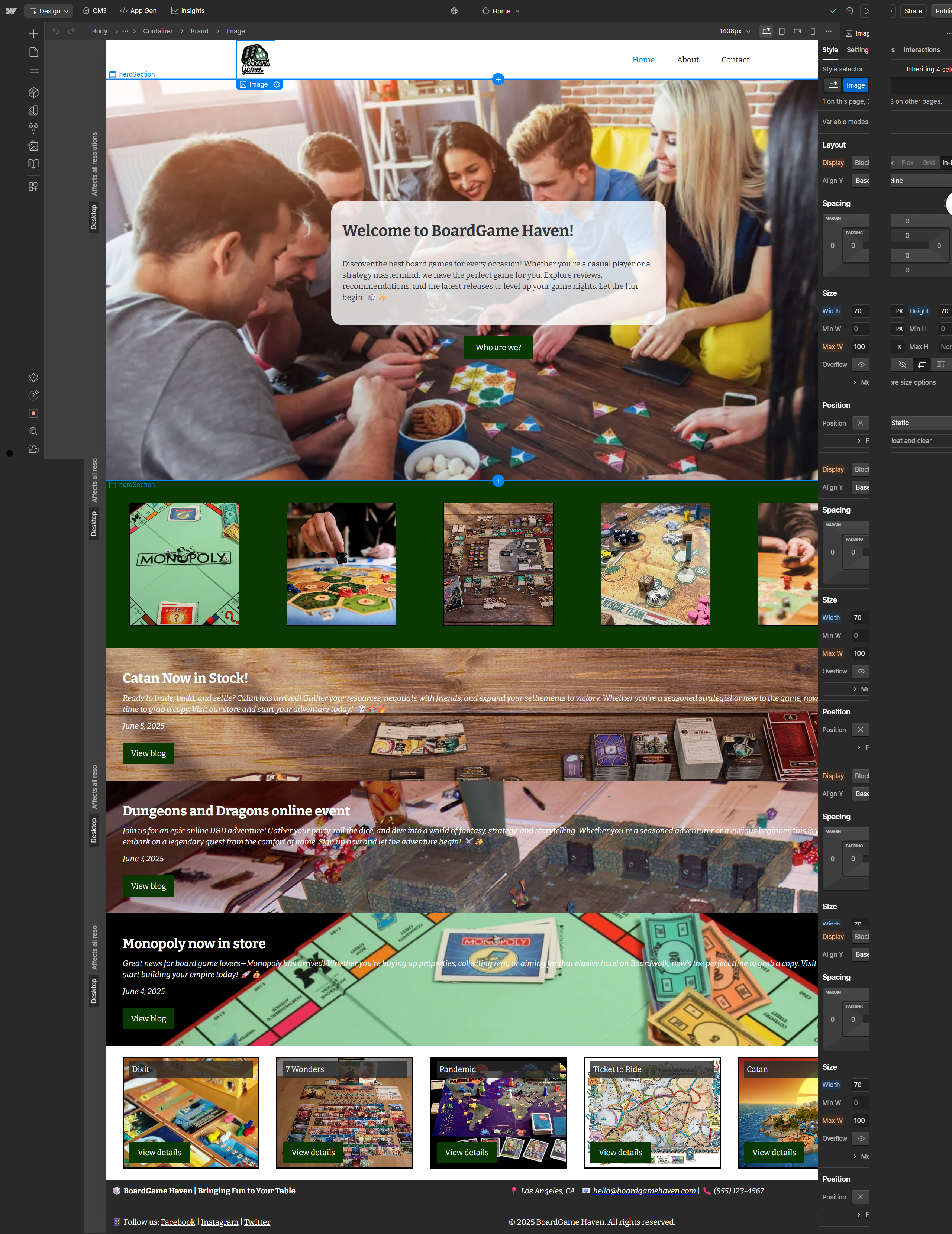Image resolution: width=952 pixels, height=1234 pixels.
Task: Open the style panel more options ellipsis
Action: [x=949, y=33]
